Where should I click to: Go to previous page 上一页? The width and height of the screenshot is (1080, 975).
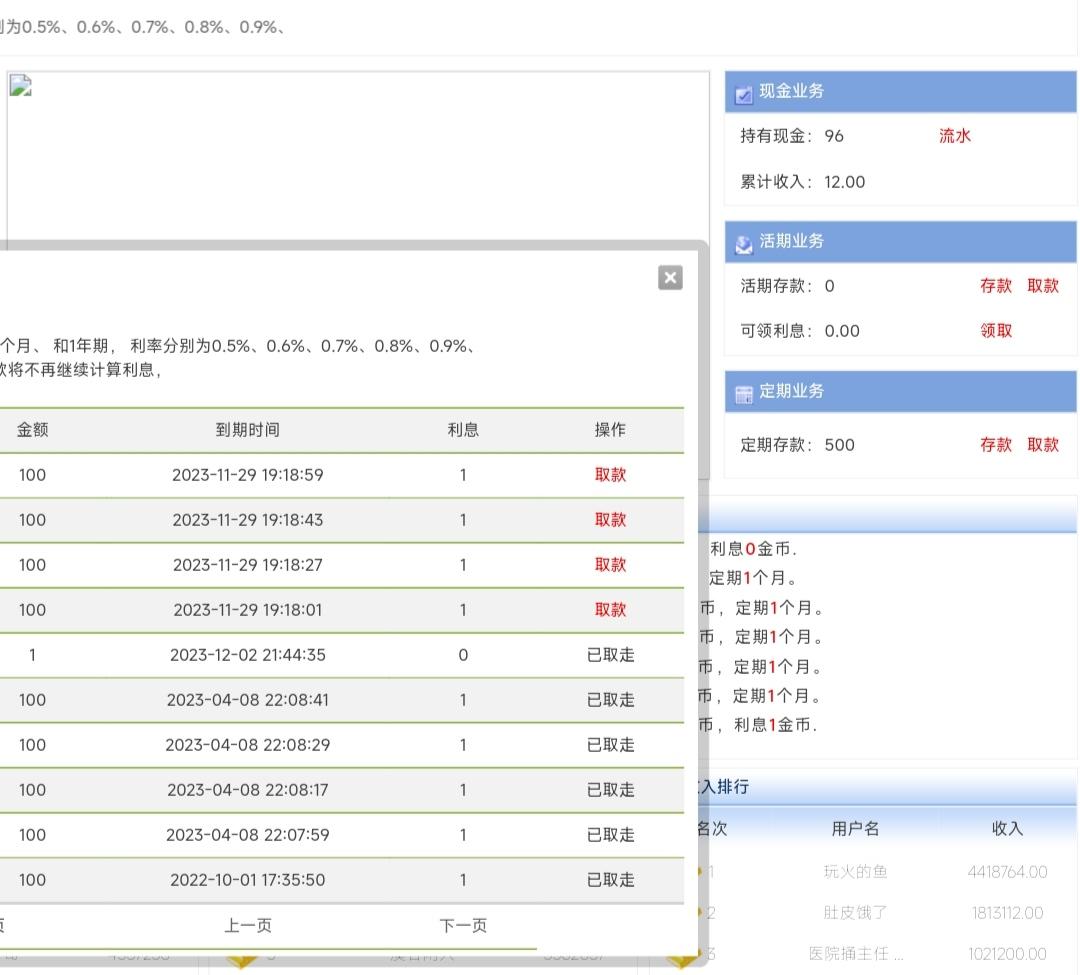[247, 925]
